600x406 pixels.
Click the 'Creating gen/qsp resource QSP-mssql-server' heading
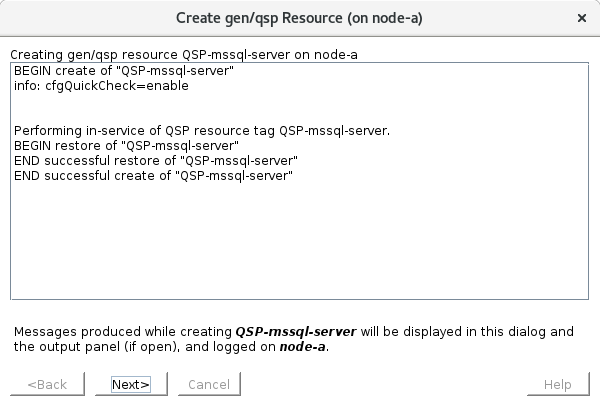tap(184, 55)
